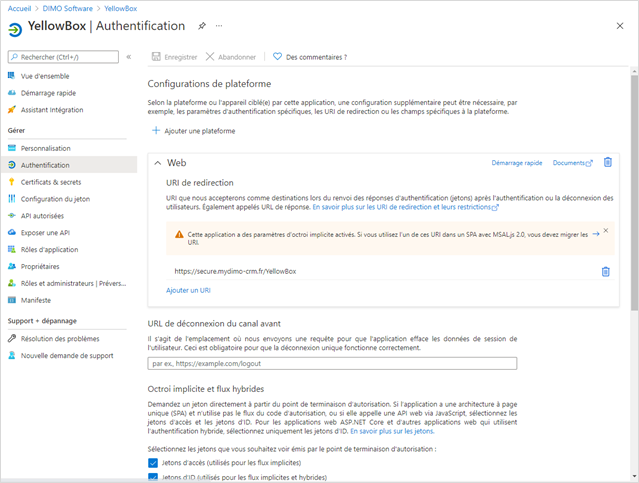Image resolution: width=639 pixels, height=483 pixels.
Task: Collapse the left navigation menu chevrons
Action: pos(128,57)
